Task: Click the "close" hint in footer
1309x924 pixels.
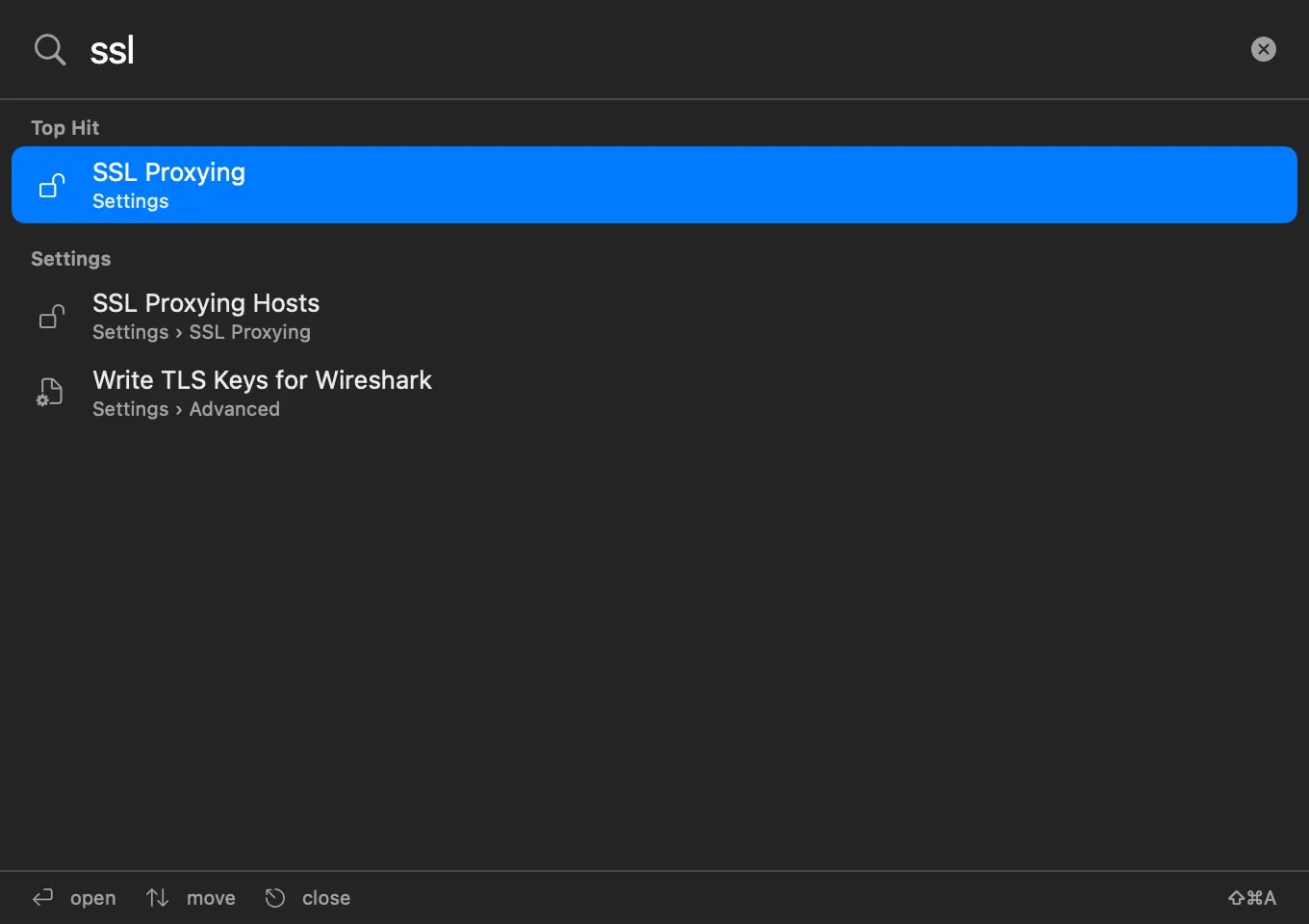Action: (x=326, y=898)
